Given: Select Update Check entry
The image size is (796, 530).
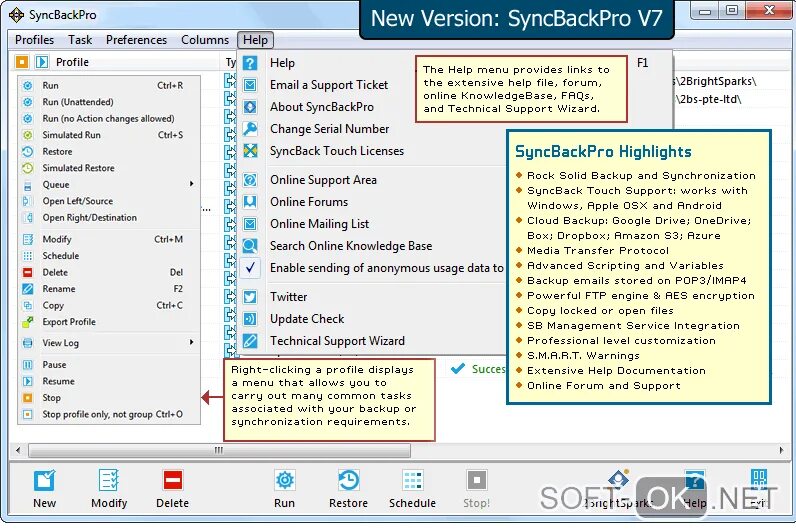Looking at the screenshot, I should click(x=307, y=319).
